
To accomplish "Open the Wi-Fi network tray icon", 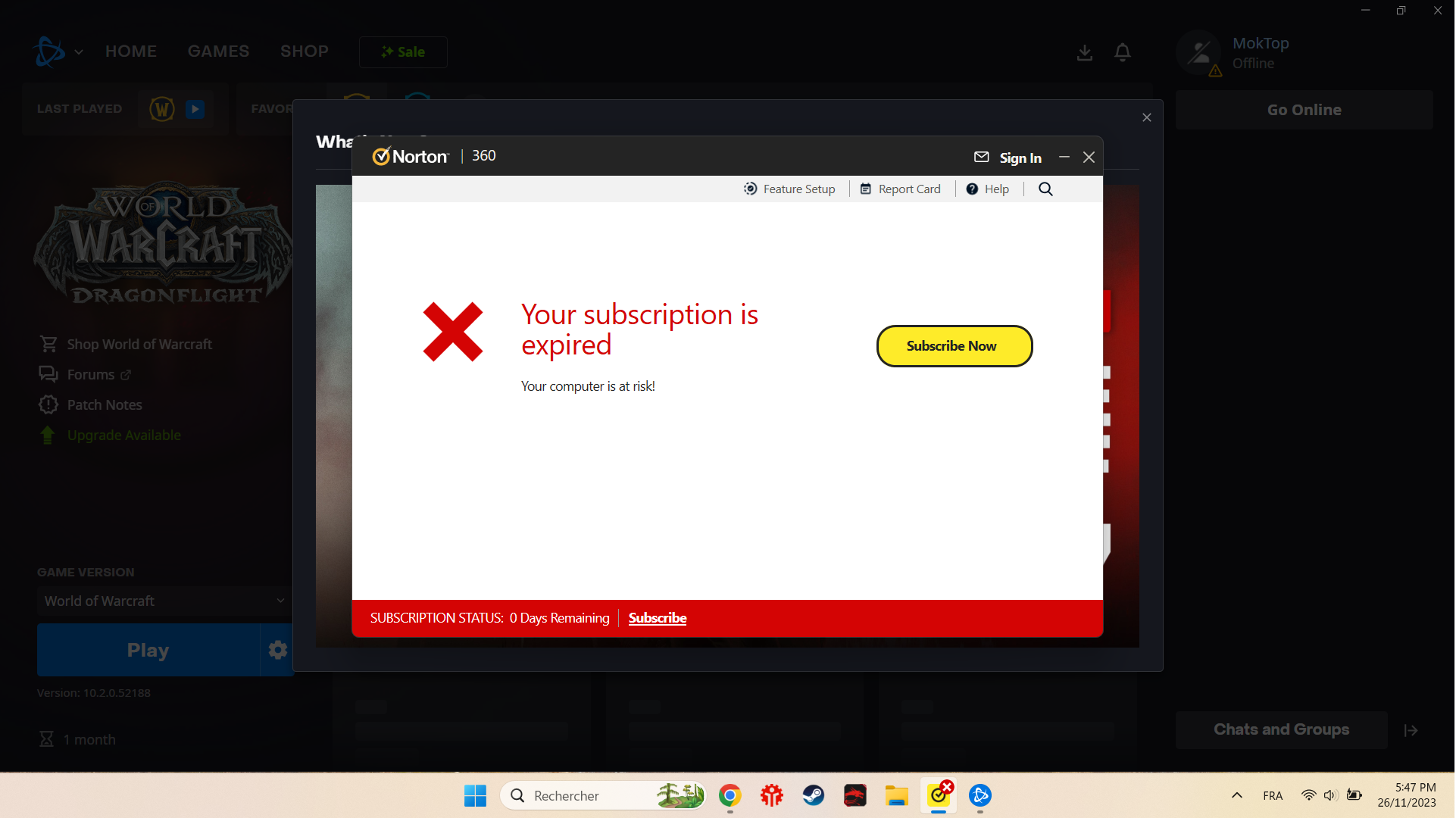I will (1308, 796).
